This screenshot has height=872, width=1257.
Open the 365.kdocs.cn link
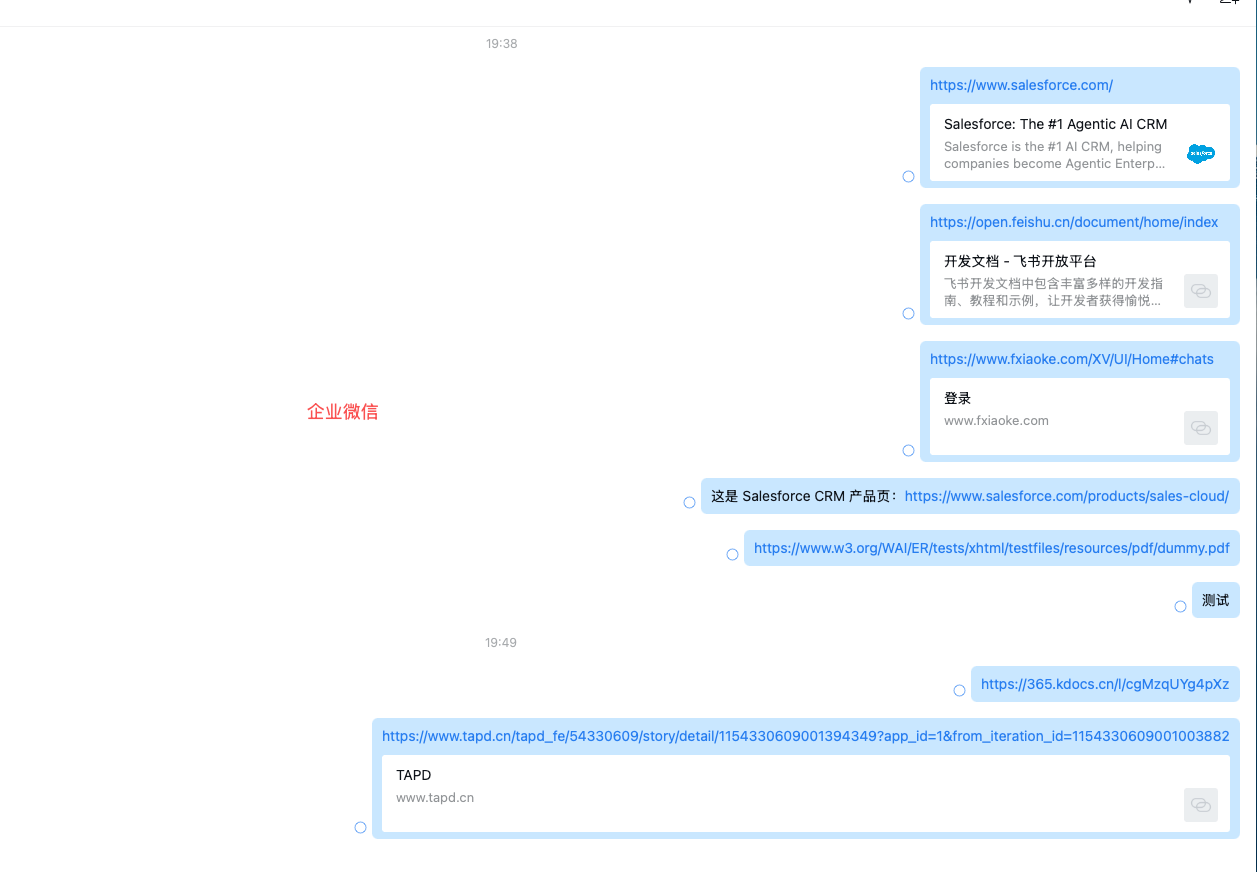[1105, 684]
